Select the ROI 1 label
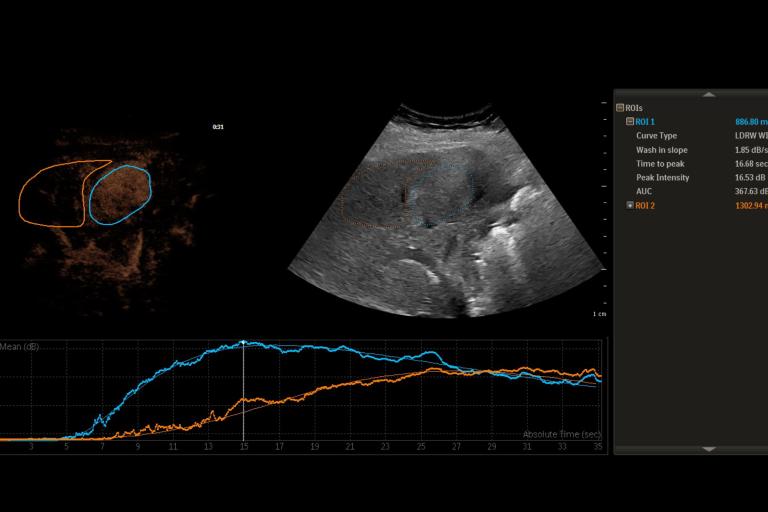The width and height of the screenshot is (768, 512). 645,121
